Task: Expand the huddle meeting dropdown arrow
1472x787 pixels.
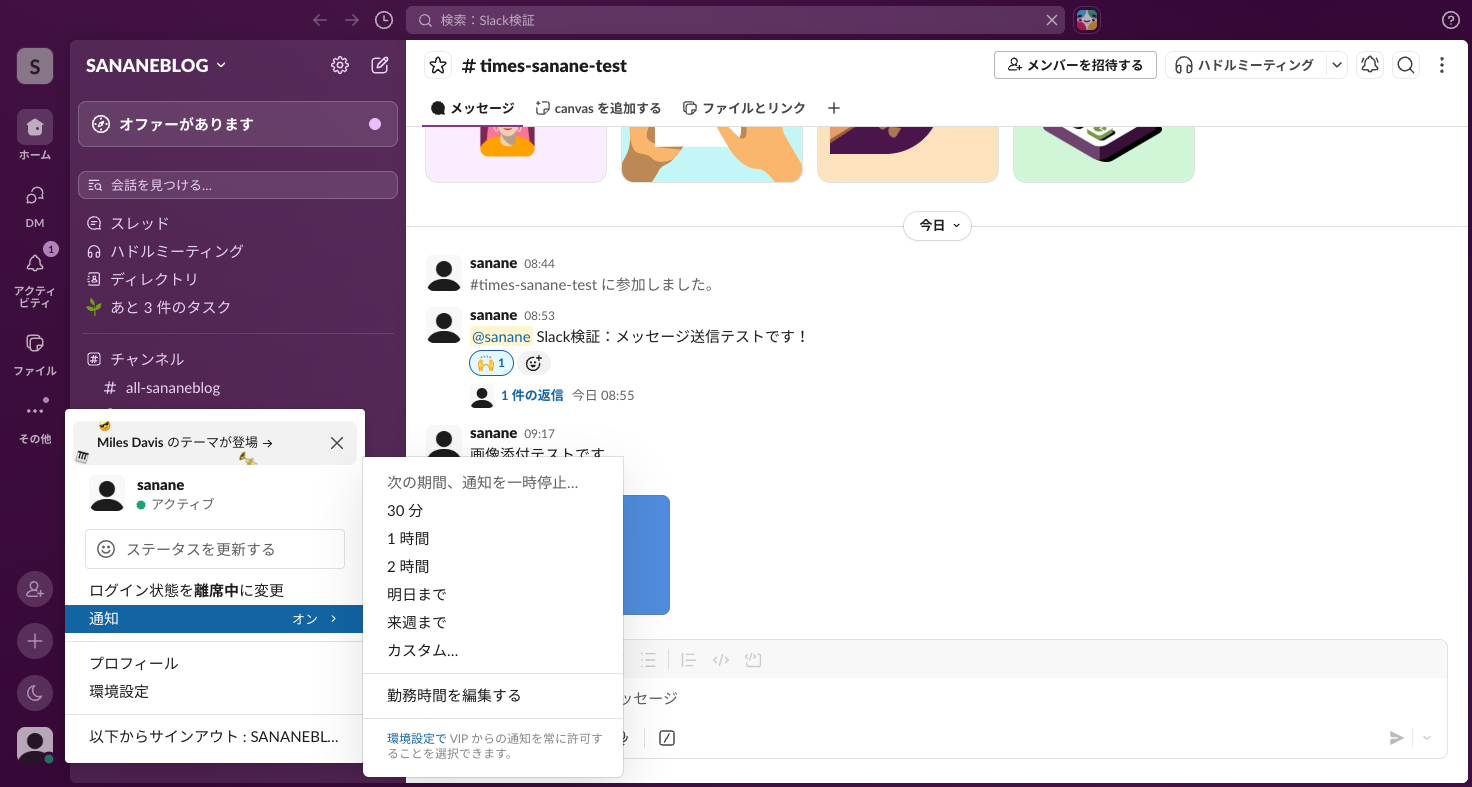Action: 1337,65
